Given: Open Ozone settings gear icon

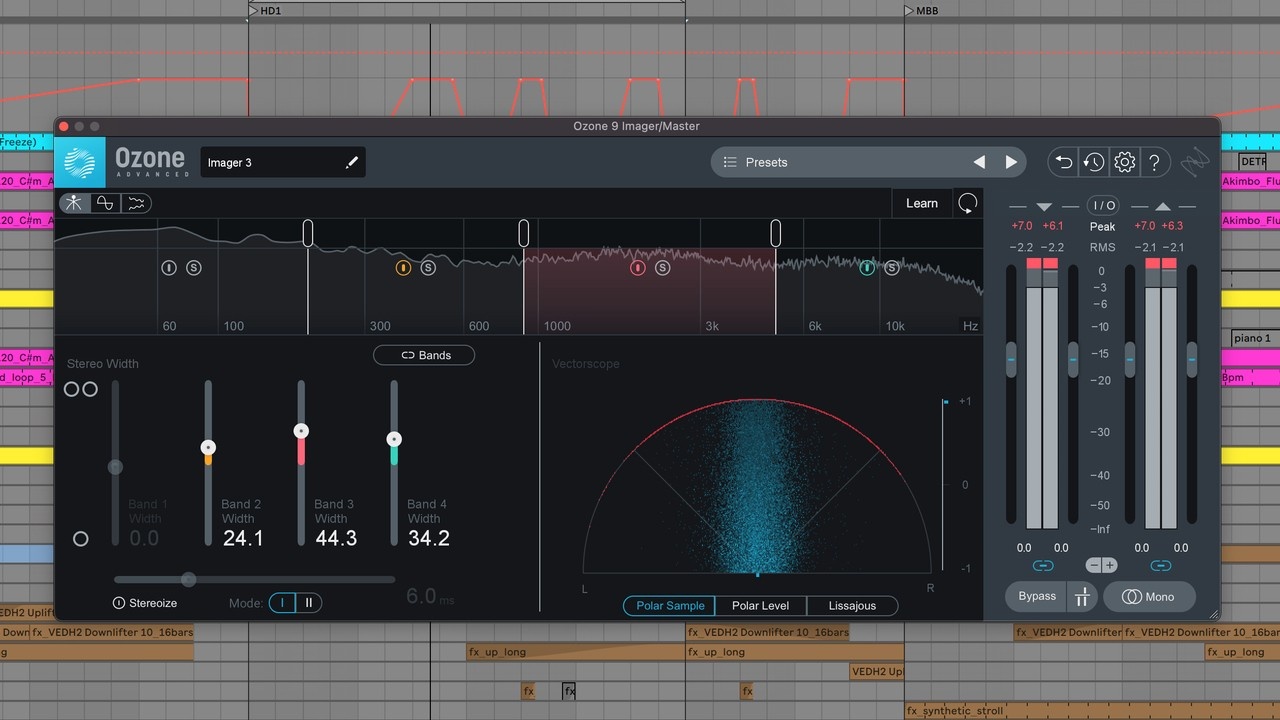Looking at the screenshot, I should [x=1125, y=162].
